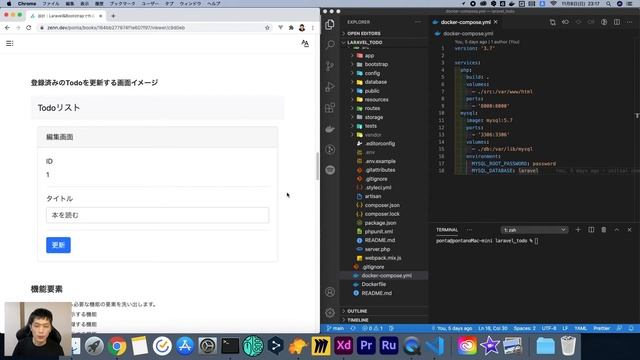Open Trash in the dock
Viewport: 640px width, 360px height.
coord(568,346)
